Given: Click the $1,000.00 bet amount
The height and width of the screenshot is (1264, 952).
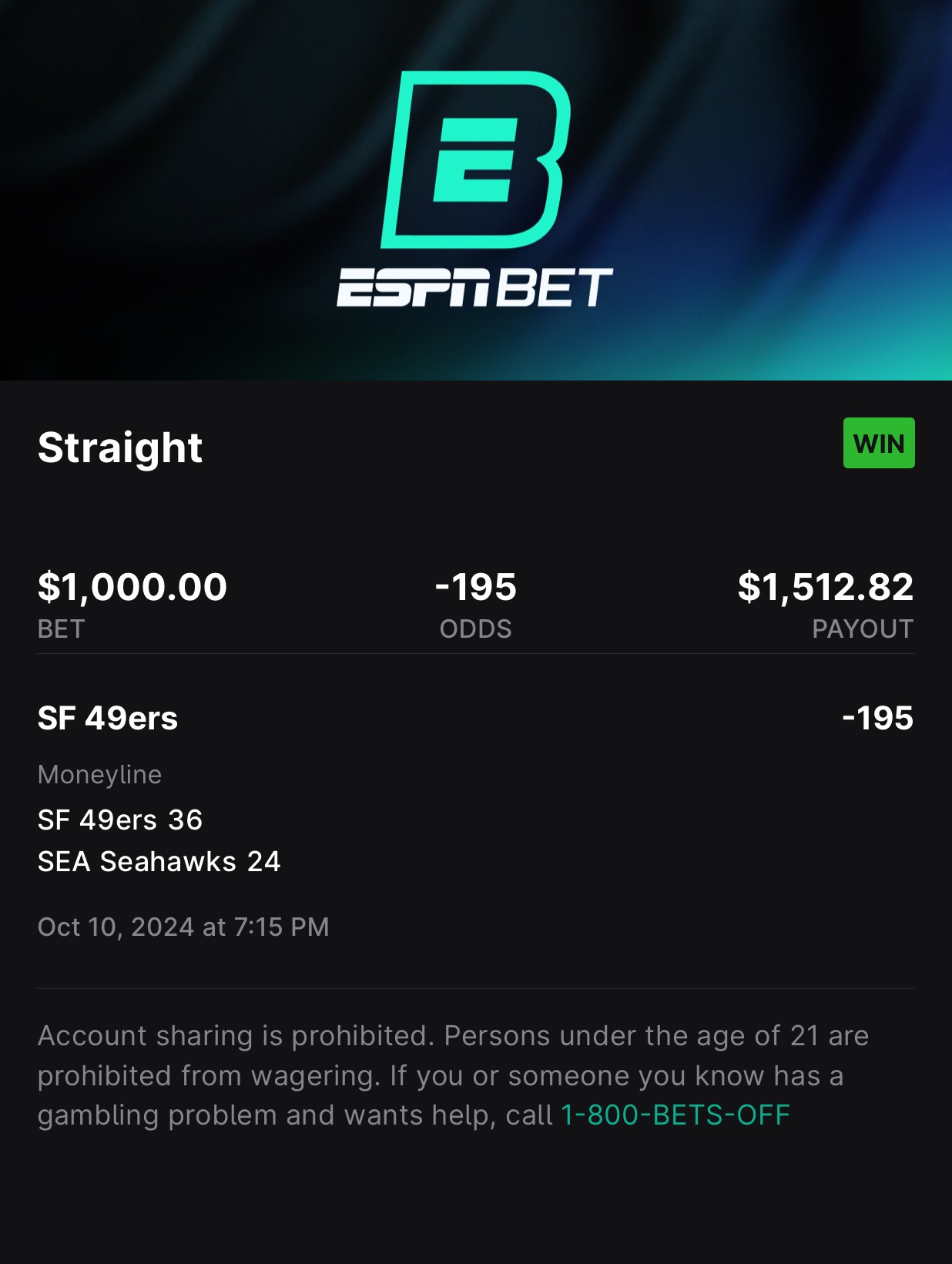Looking at the screenshot, I should [x=132, y=587].
